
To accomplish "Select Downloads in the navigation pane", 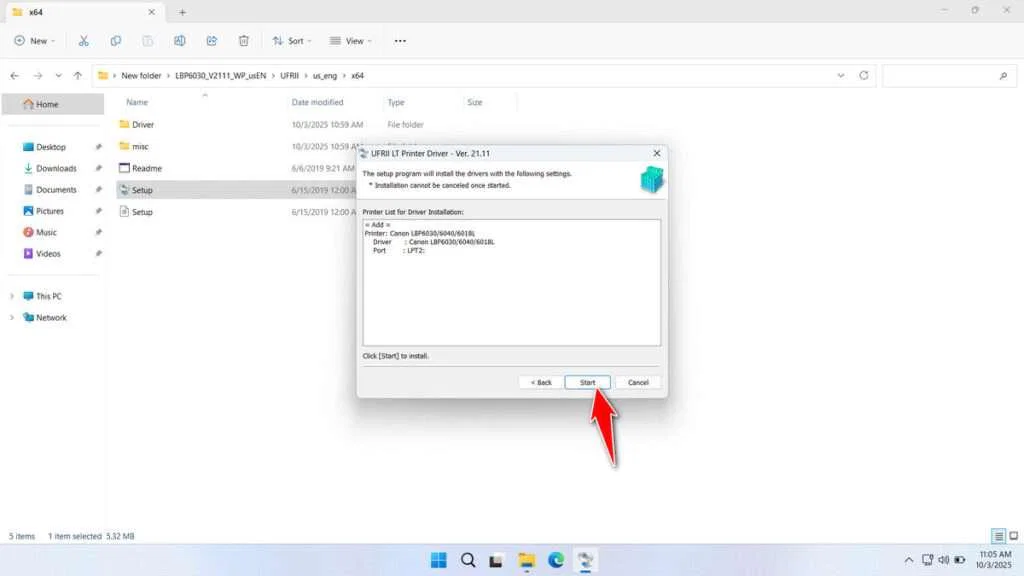I will pos(56,168).
